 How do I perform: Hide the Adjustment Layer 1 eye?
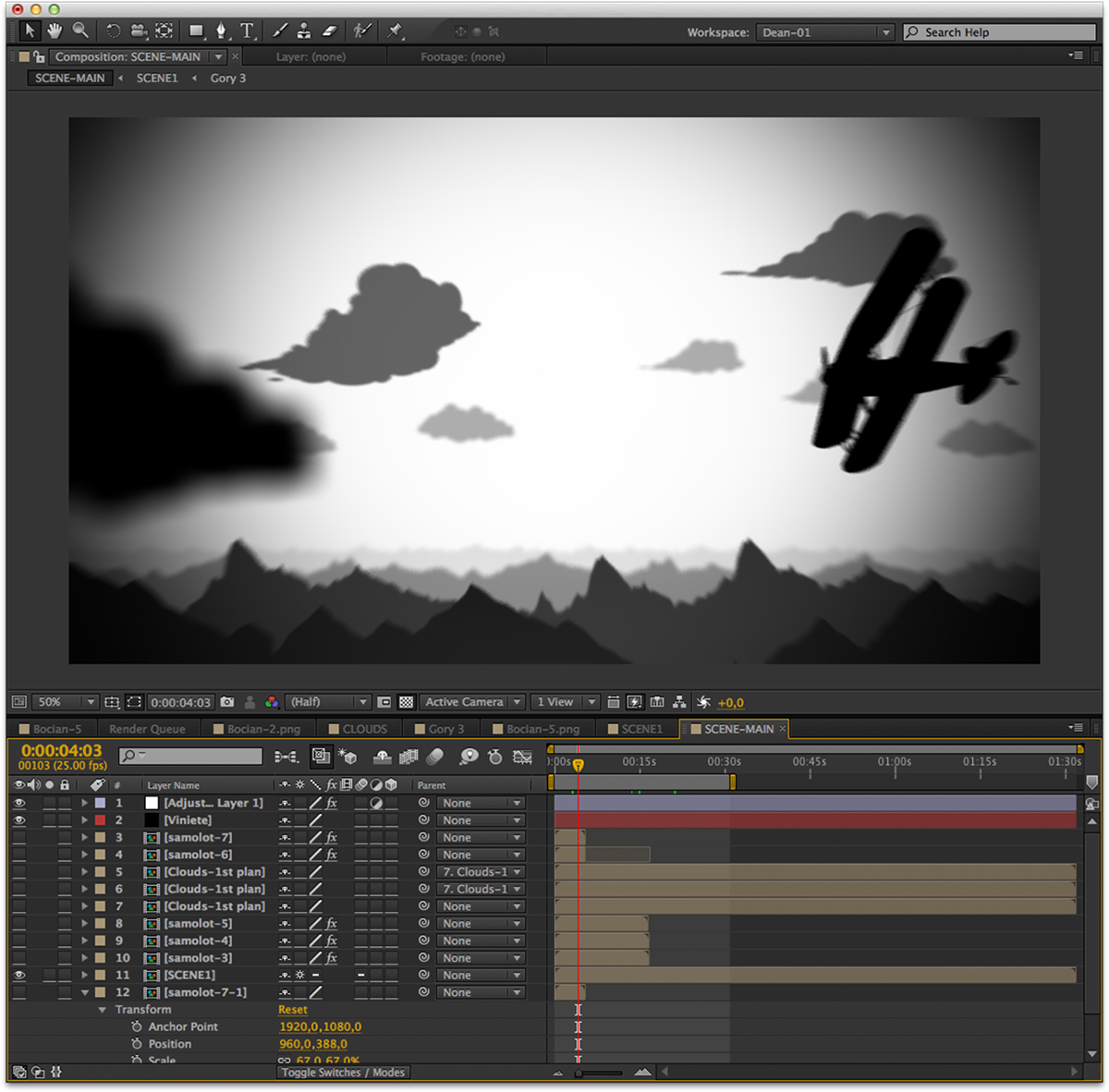click(x=19, y=803)
